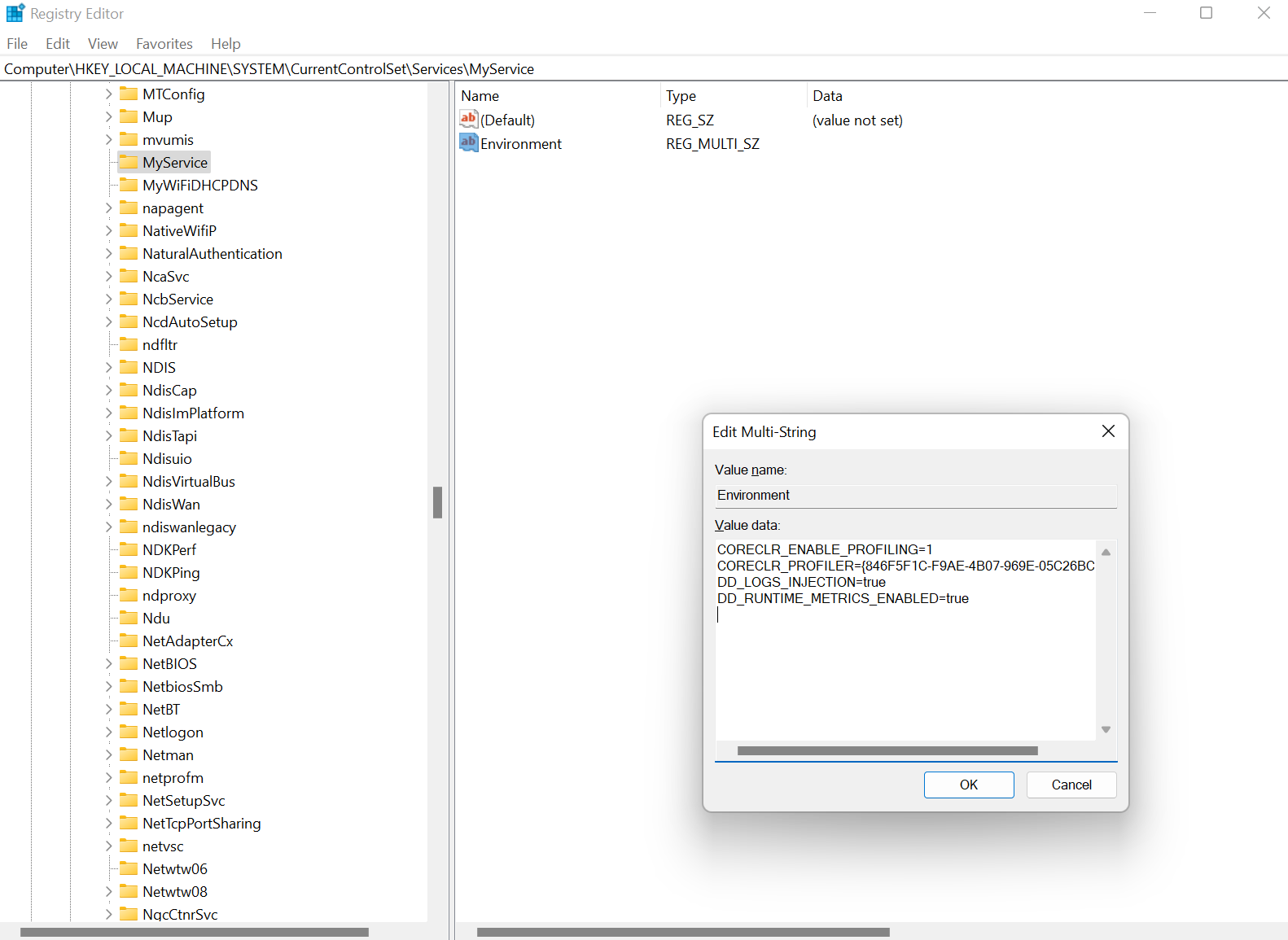Screen dimensions: 1288x940
Task: Select the NcbService folder icon
Action: (129, 299)
